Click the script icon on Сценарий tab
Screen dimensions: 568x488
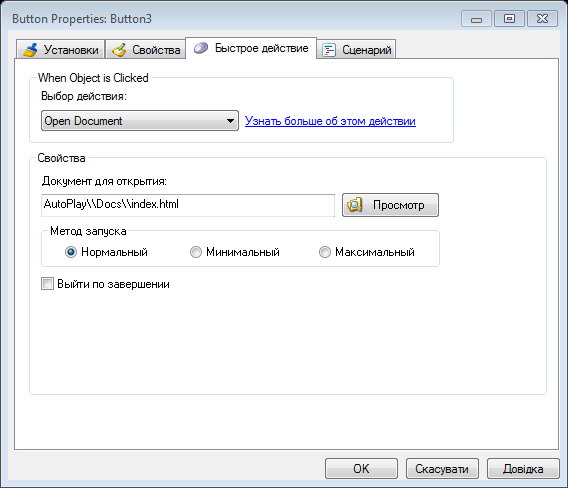[329, 50]
